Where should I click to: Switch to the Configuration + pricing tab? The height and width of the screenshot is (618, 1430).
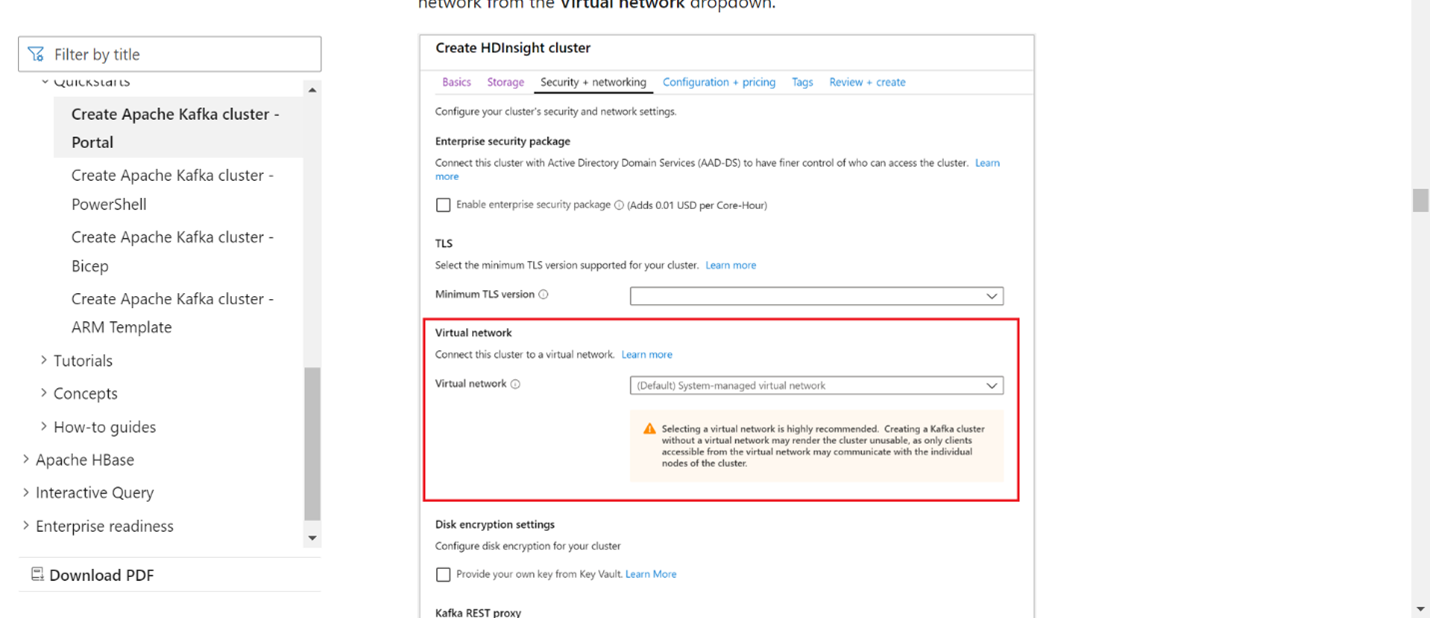click(719, 82)
